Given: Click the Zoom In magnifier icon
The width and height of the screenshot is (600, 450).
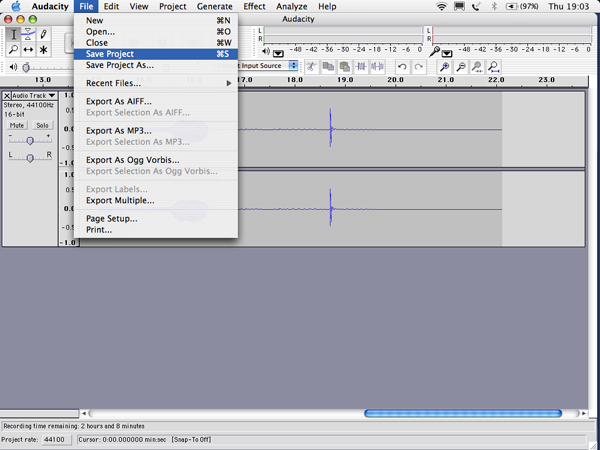Looking at the screenshot, I should point(444,67).
